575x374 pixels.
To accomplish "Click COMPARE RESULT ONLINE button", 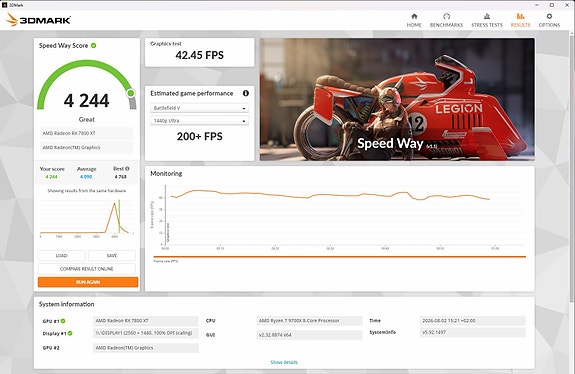I will [87, 269].
